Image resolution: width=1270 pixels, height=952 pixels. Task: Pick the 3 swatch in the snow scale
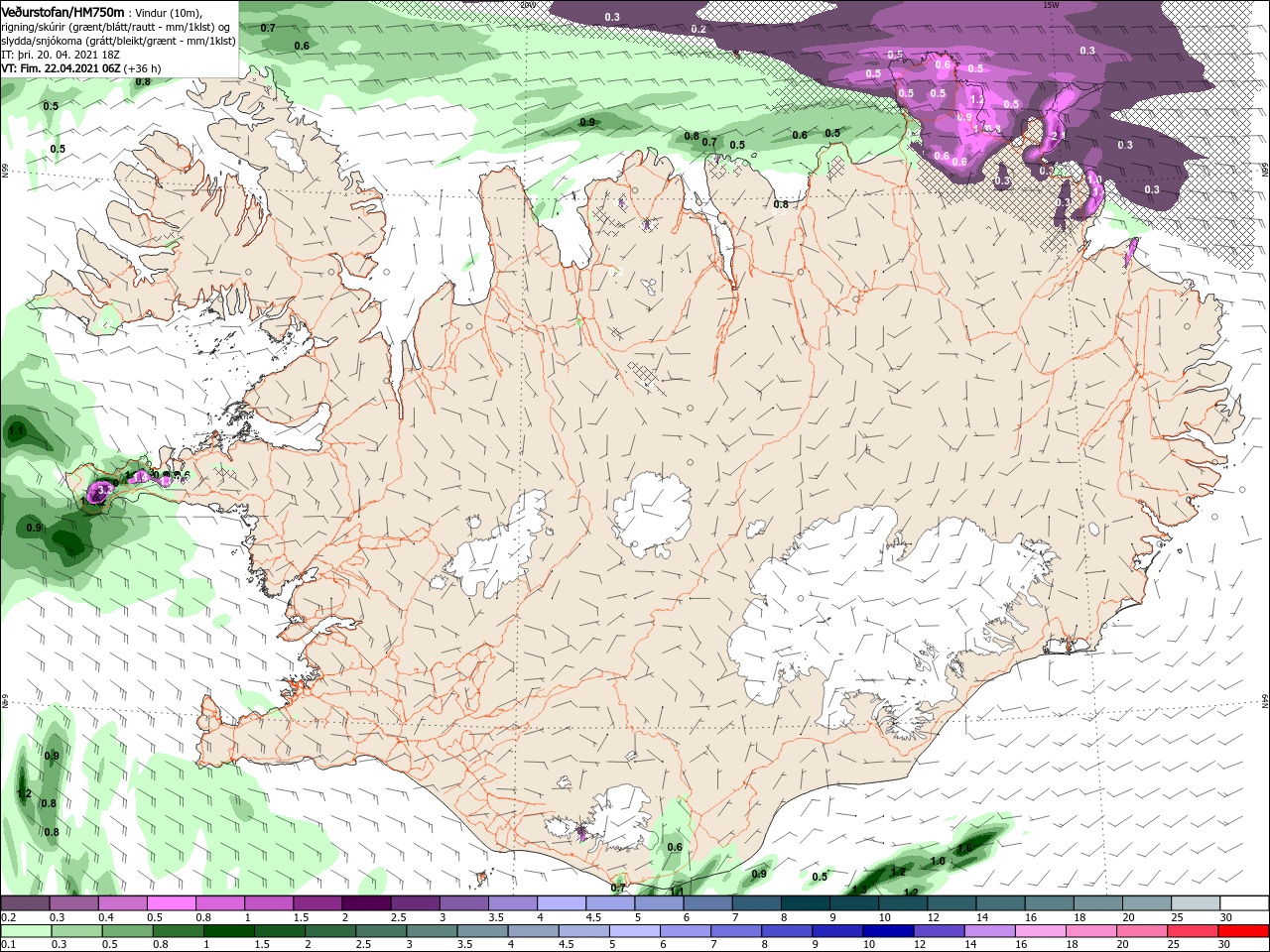pos(462,903)
